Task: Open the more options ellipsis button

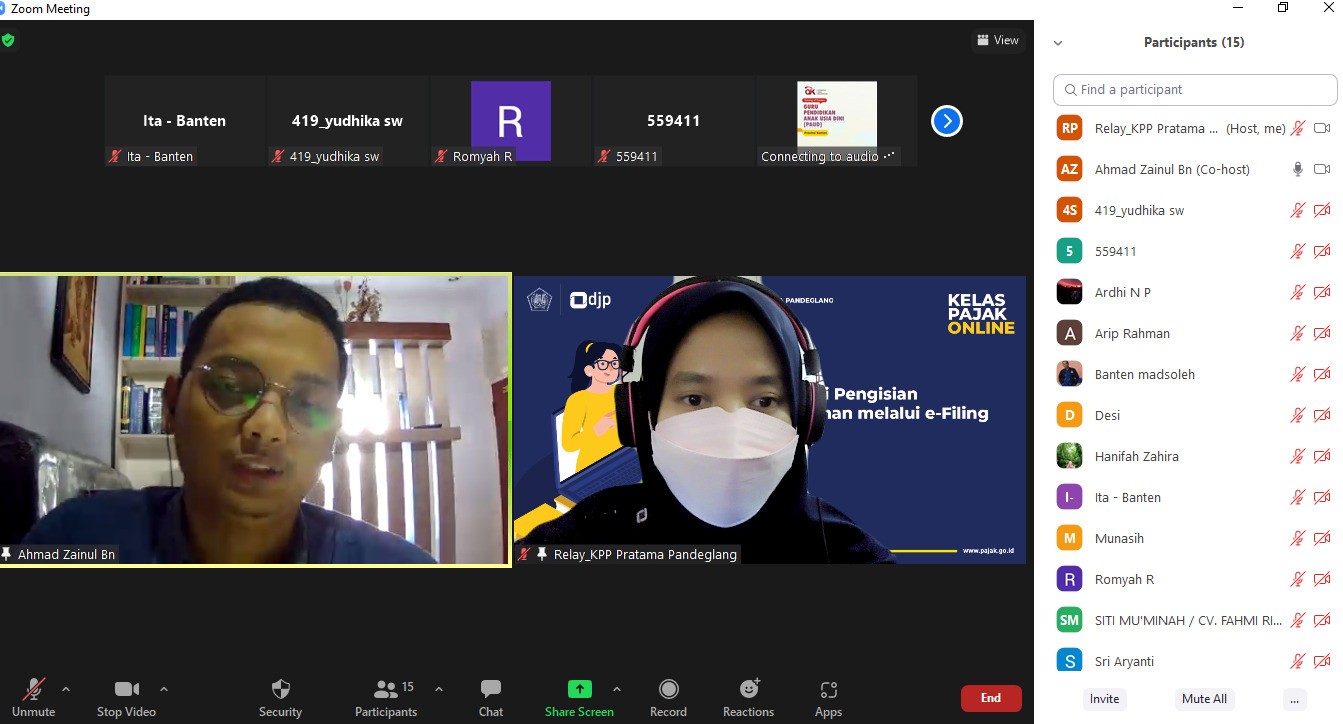Action: pos(1295,699)
